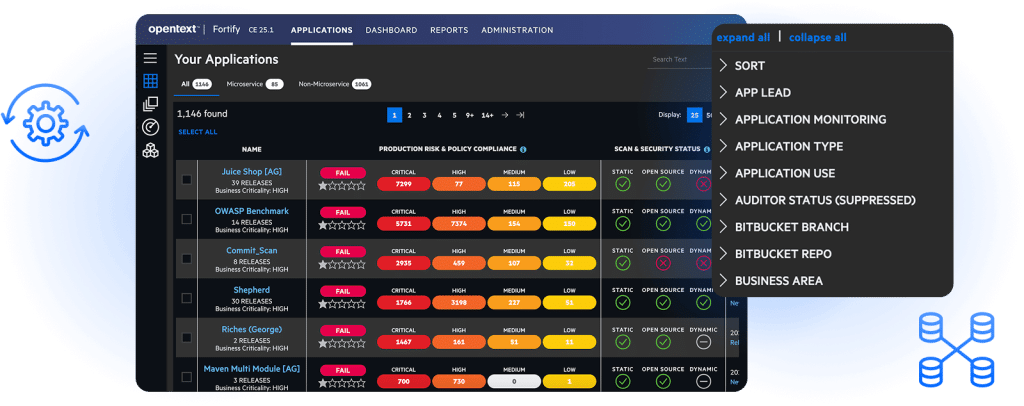Click Shepherd dynamic scan checkmark icon
Image resolution: width=1024 pixels, height=406 pixels.
703,302
